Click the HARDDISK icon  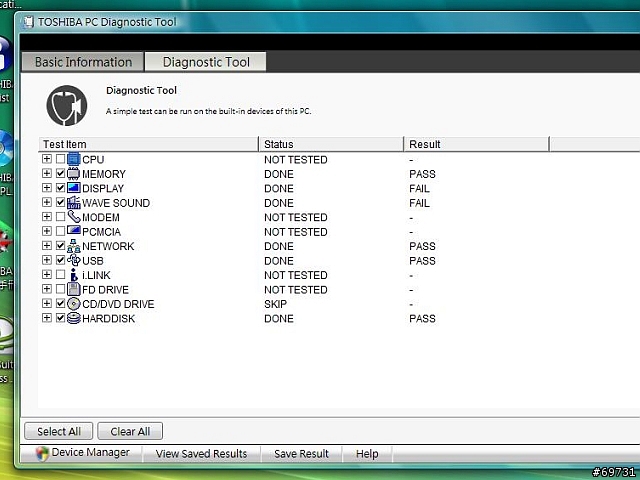pyautogui.click(x=73, y=318)
